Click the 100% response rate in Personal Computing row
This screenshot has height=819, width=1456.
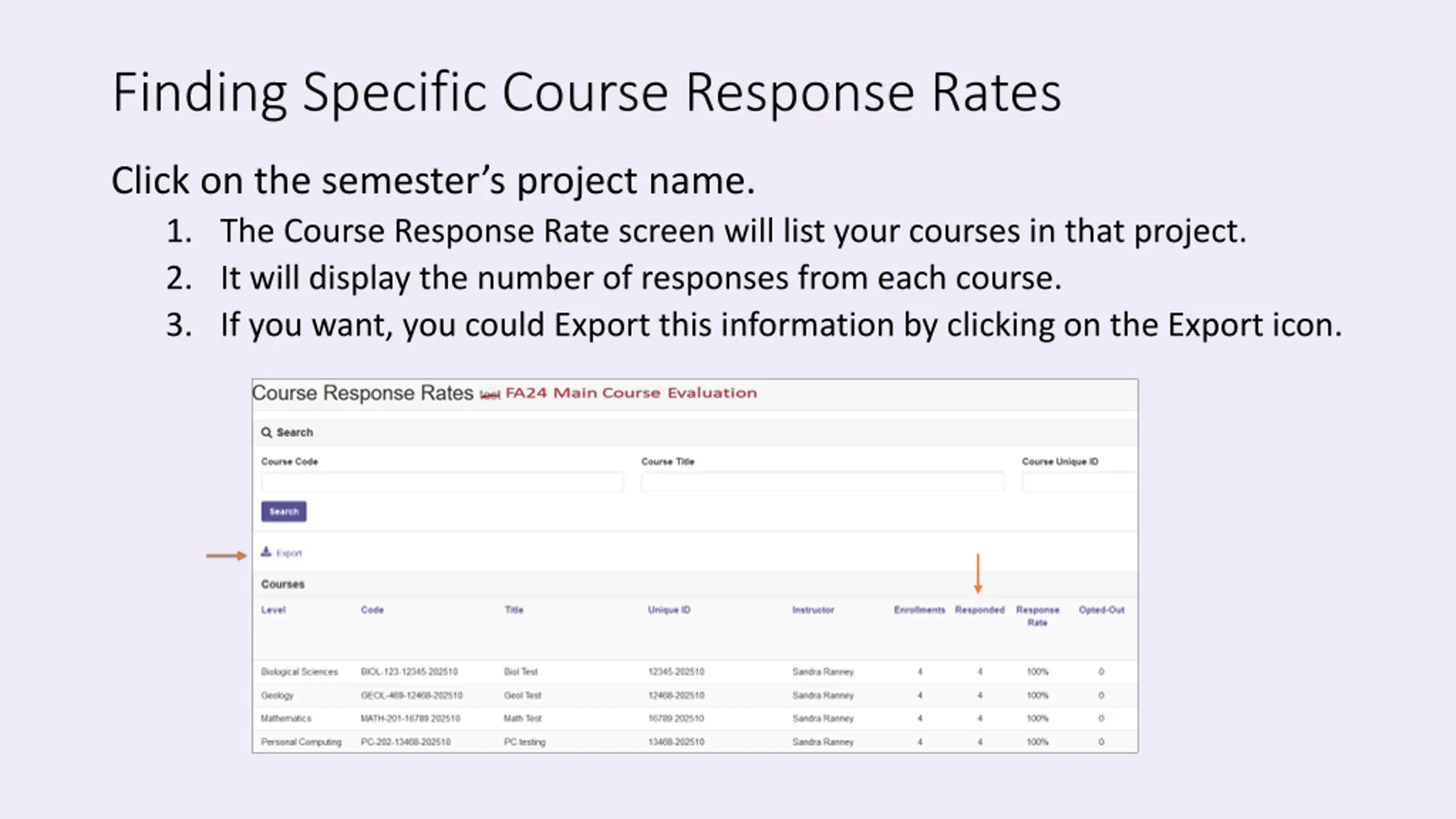pyautogui.click(x=1037, y=742)
